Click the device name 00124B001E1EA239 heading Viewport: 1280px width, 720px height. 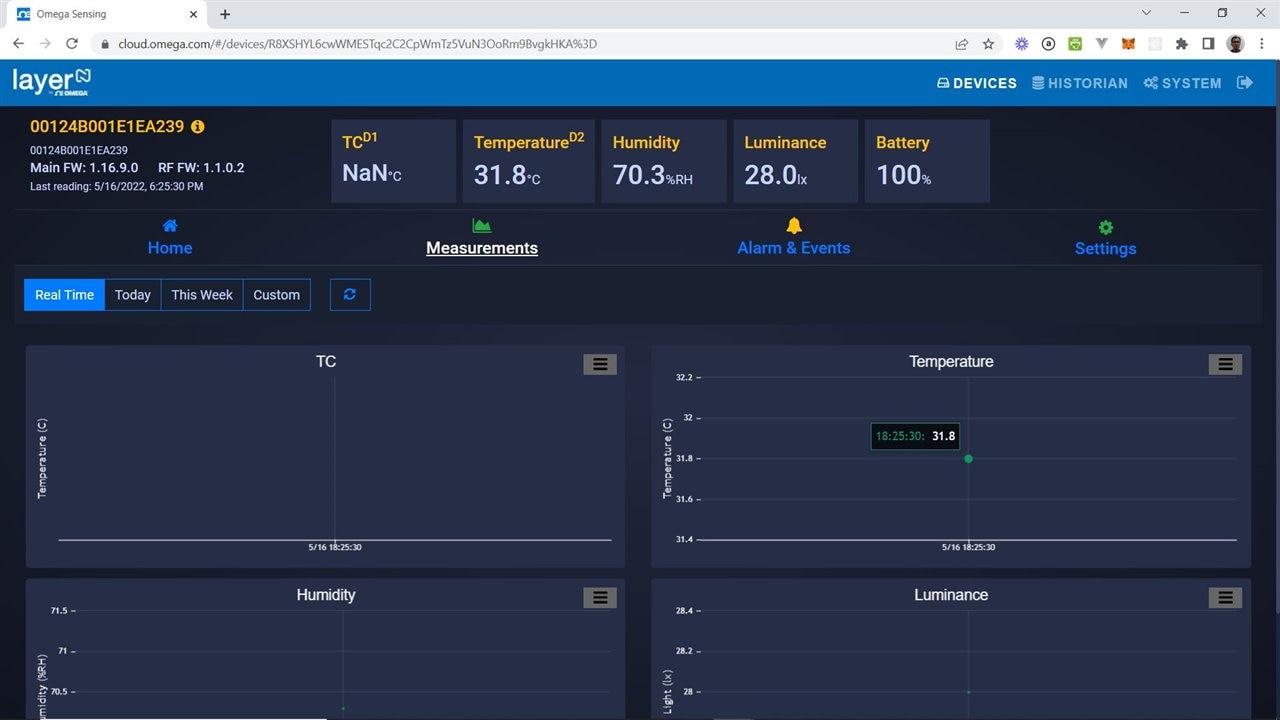tap(107, 127)
